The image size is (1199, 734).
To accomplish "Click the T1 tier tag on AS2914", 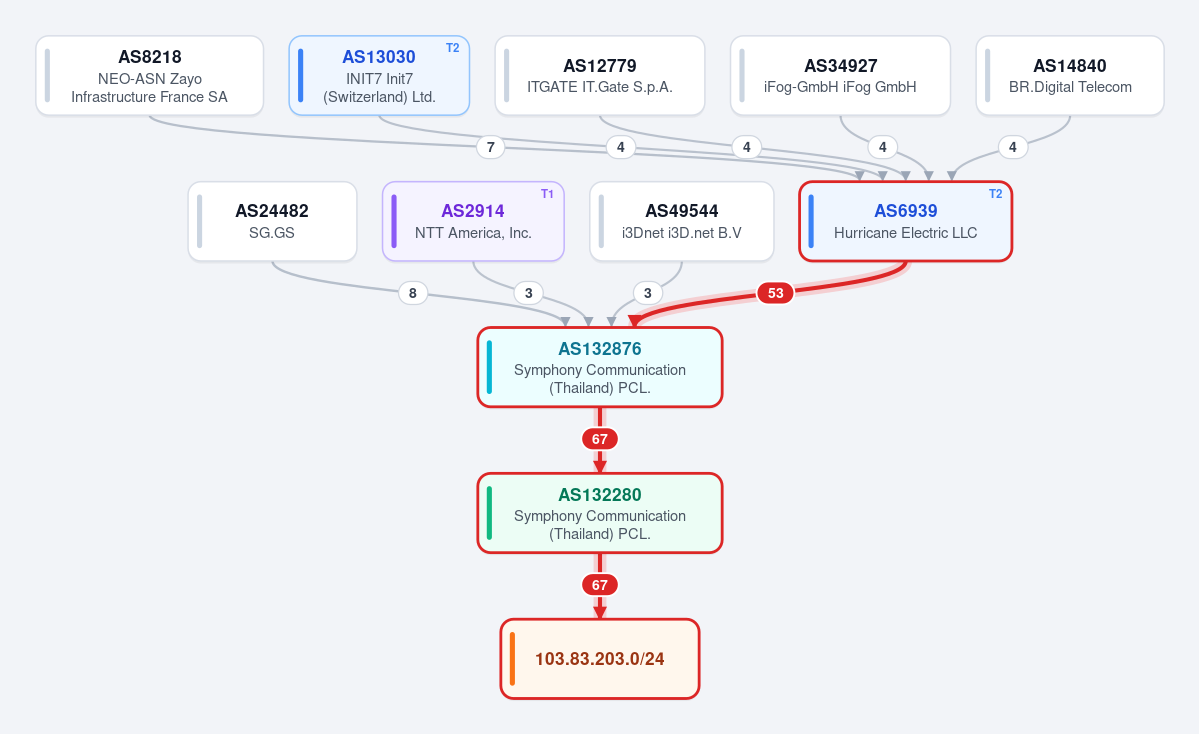I will click(x=548, y=194).
